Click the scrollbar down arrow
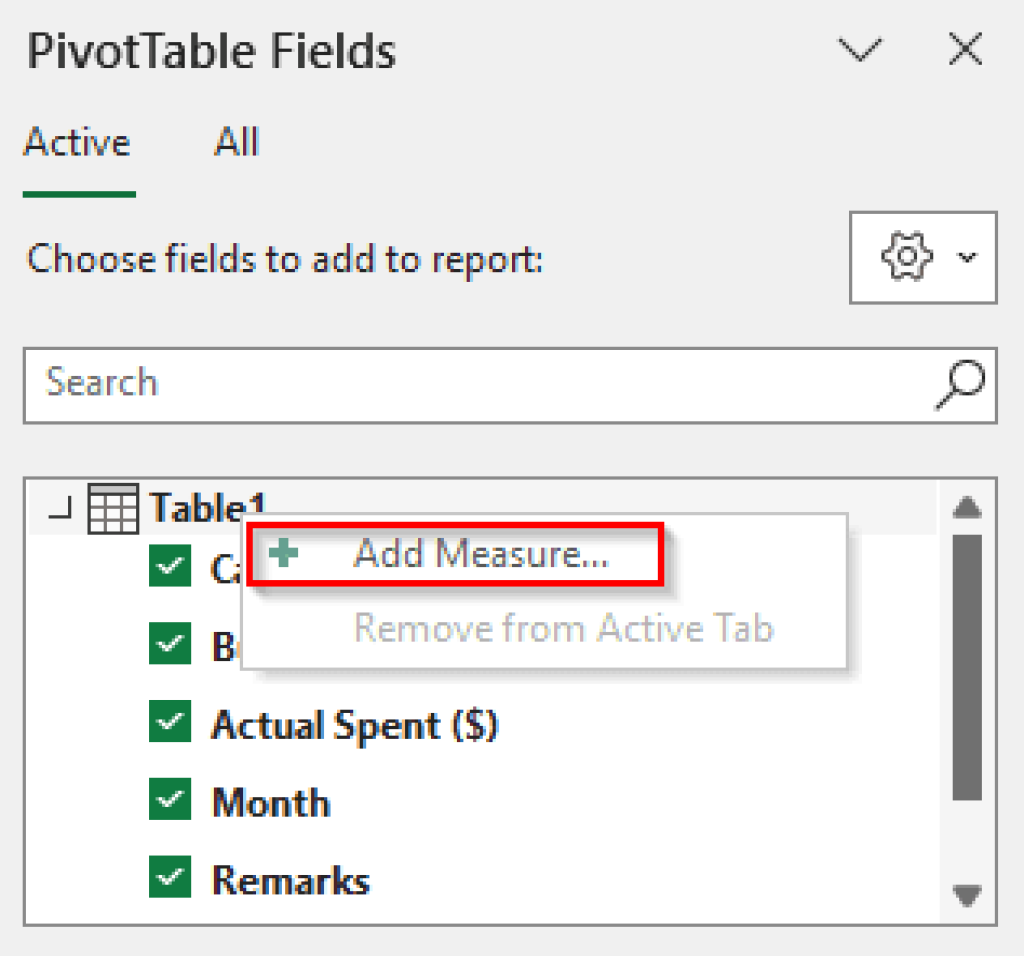Viewport: 1024px width, 956px height. point(966,897)
